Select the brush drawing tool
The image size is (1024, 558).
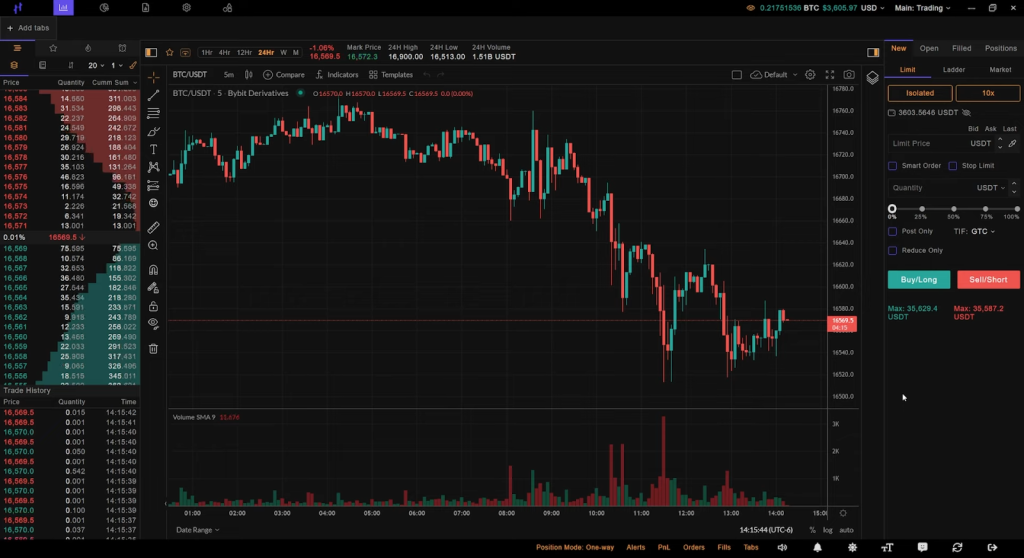153,131
